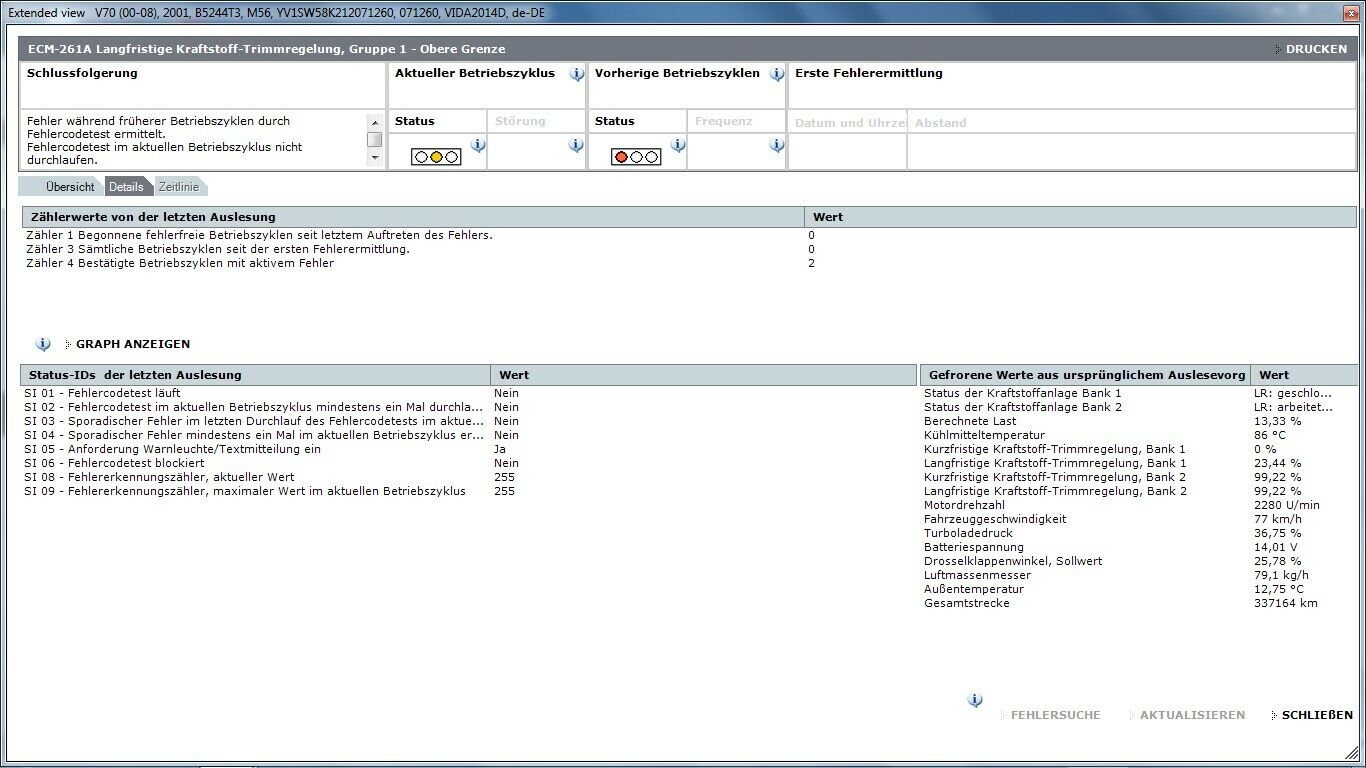Show the graph via Graph anzeigen

pyautogui.click(x=132, y=344)
